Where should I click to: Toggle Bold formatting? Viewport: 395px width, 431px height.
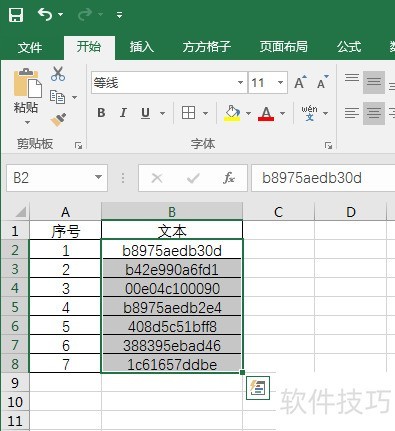pyautogui.click(x=101, y=113)
